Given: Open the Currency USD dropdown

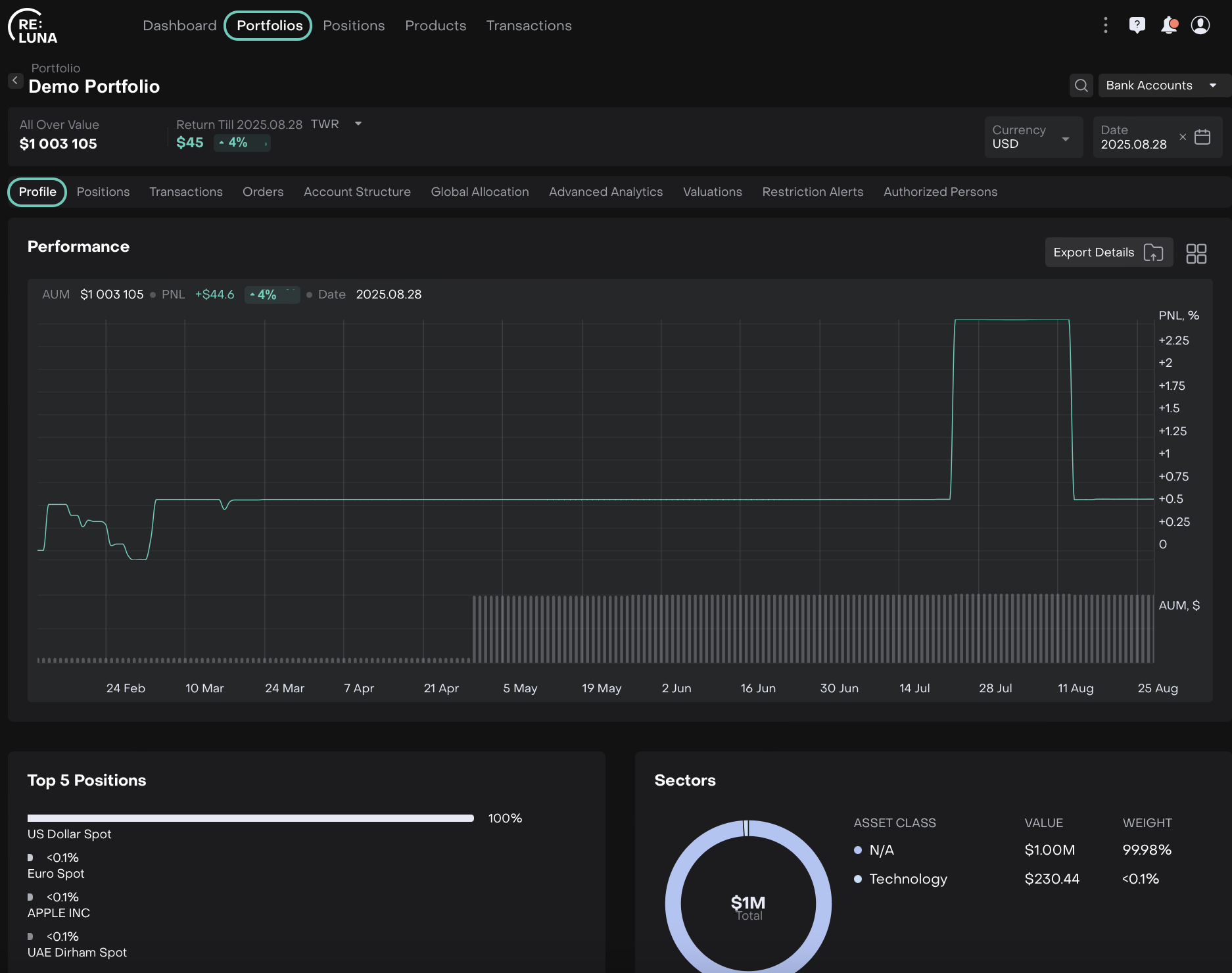Looking at the screenshot, I should 1033,137.
